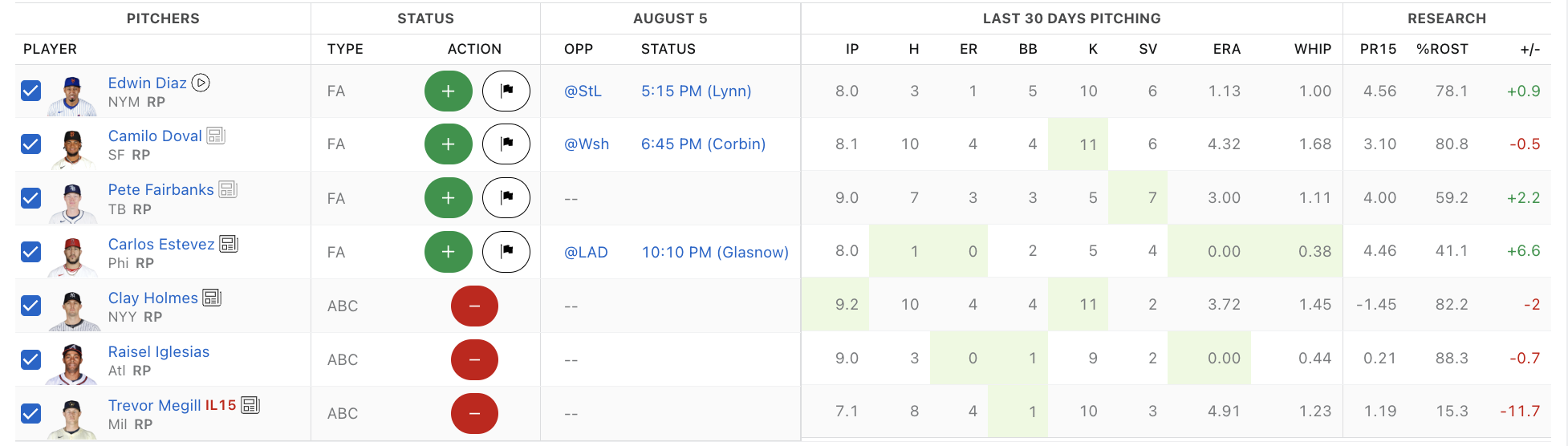Uncheck the Edwin Diaz checkbox
This screenshot has width=1568, height=446.
coord(30,91)
